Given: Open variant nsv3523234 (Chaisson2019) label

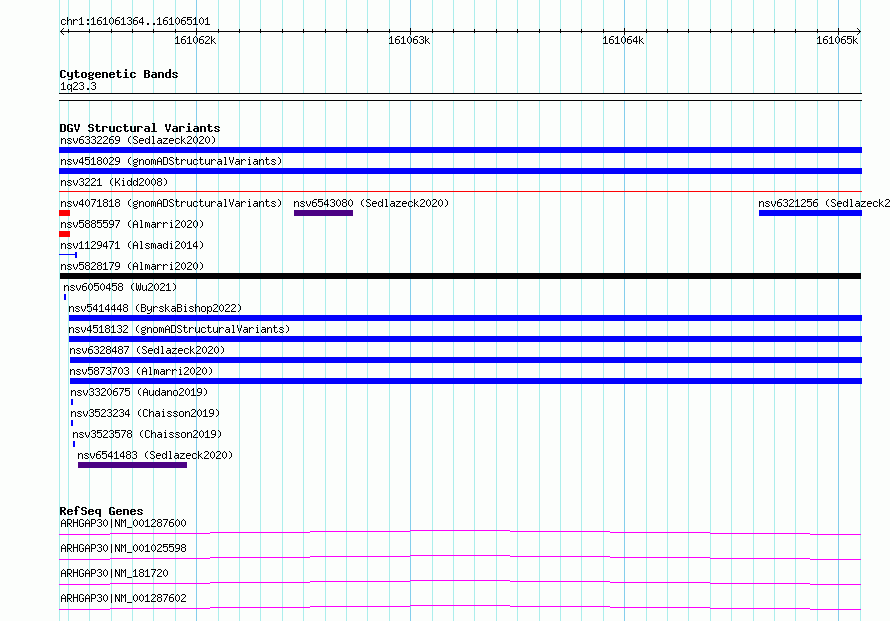Looking at the screenshot, I should tap(145, 413).
